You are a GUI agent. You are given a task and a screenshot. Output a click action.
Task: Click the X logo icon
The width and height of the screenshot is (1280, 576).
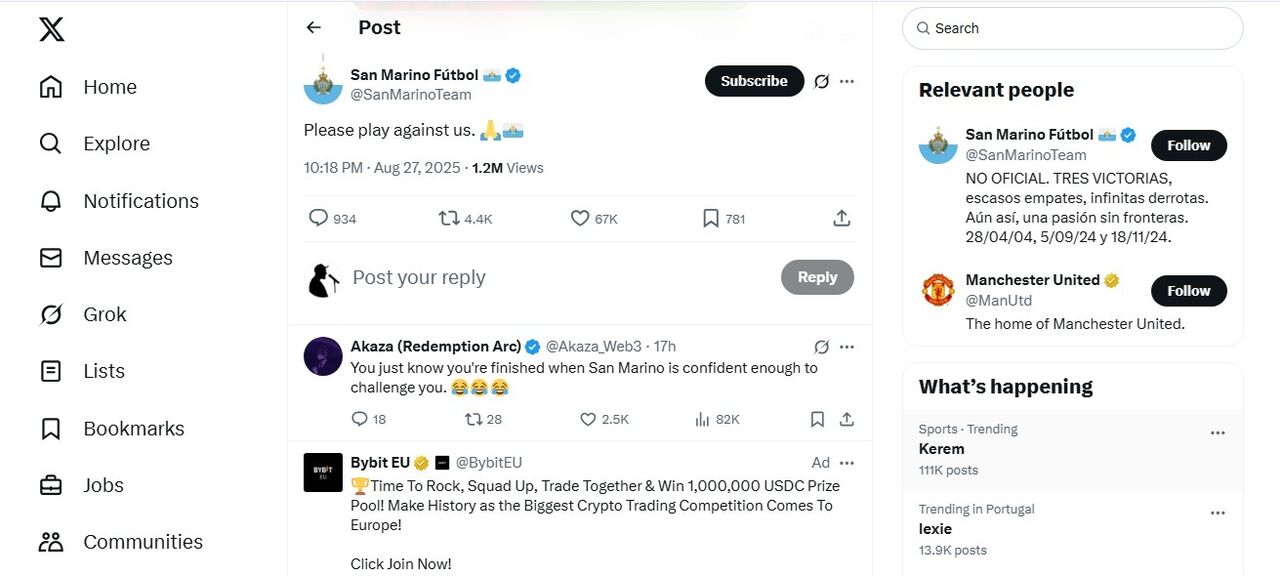pos(52,29)
